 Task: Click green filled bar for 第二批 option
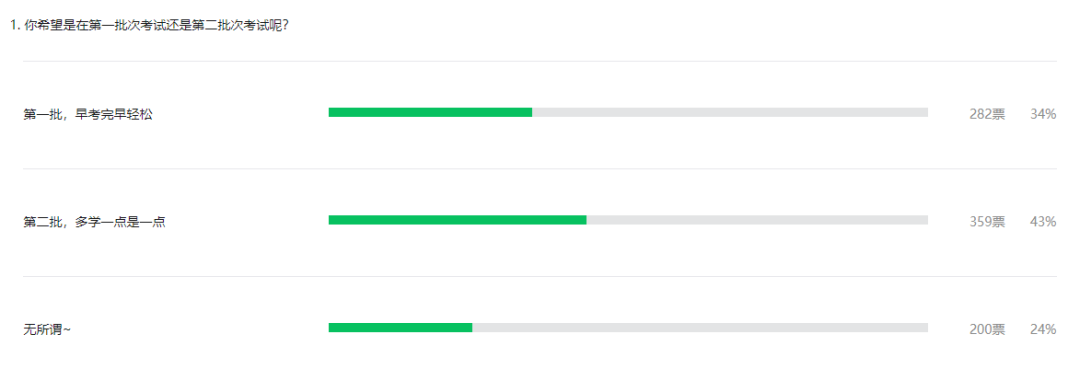pos(457,220)
